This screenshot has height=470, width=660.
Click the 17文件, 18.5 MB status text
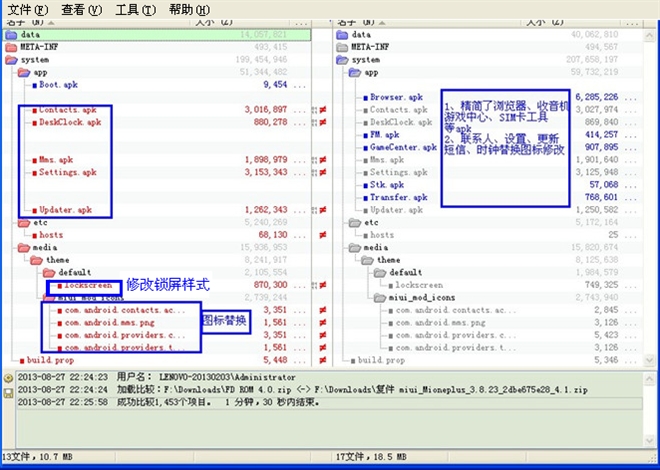coord(371,457)
